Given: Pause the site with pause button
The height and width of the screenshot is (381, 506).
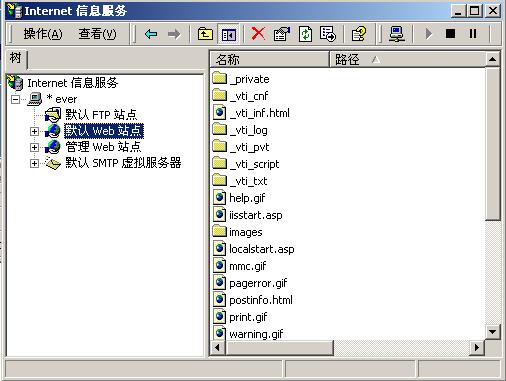Looking at the screenshot, I should pos(473,34).
